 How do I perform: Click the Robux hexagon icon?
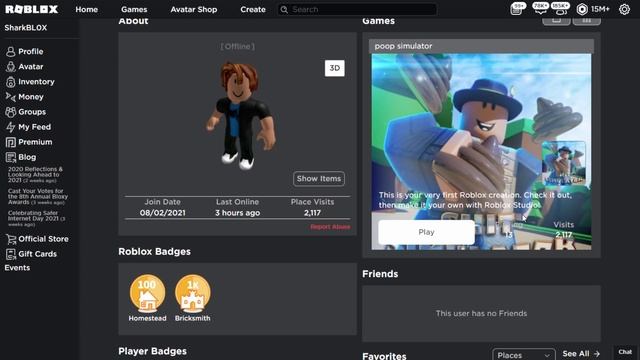pos(582,9)
